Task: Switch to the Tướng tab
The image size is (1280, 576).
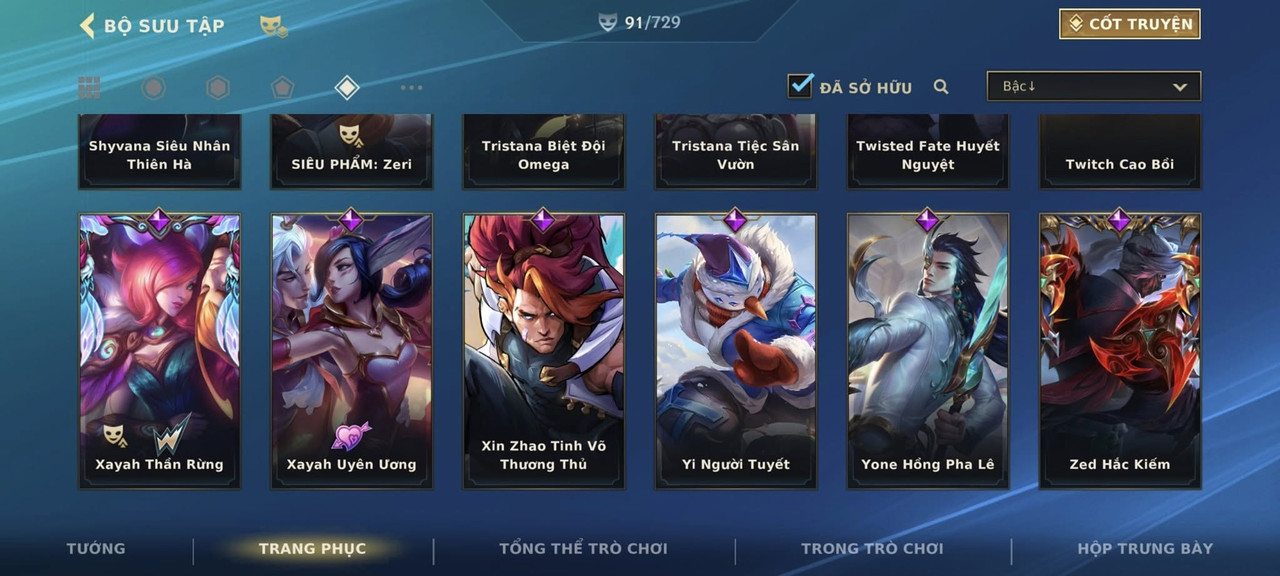Action: click(96, 548)
